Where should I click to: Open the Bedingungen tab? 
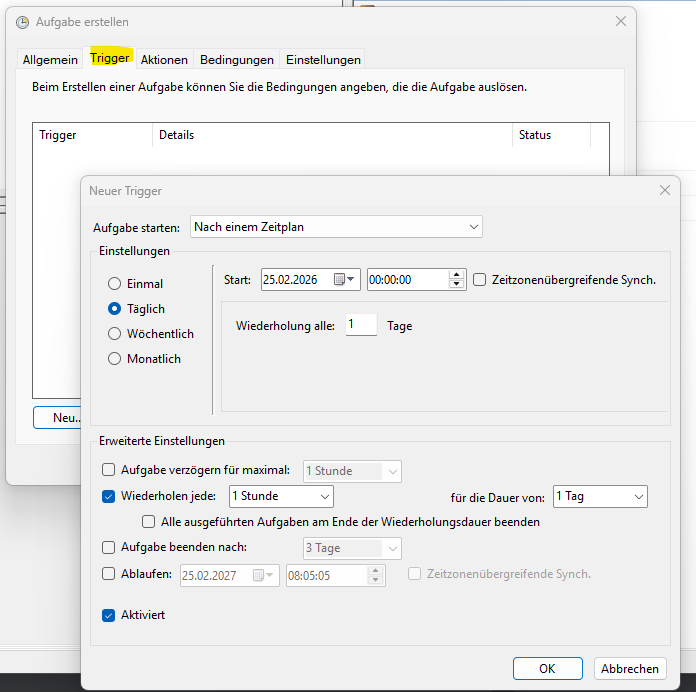(236, 59)
